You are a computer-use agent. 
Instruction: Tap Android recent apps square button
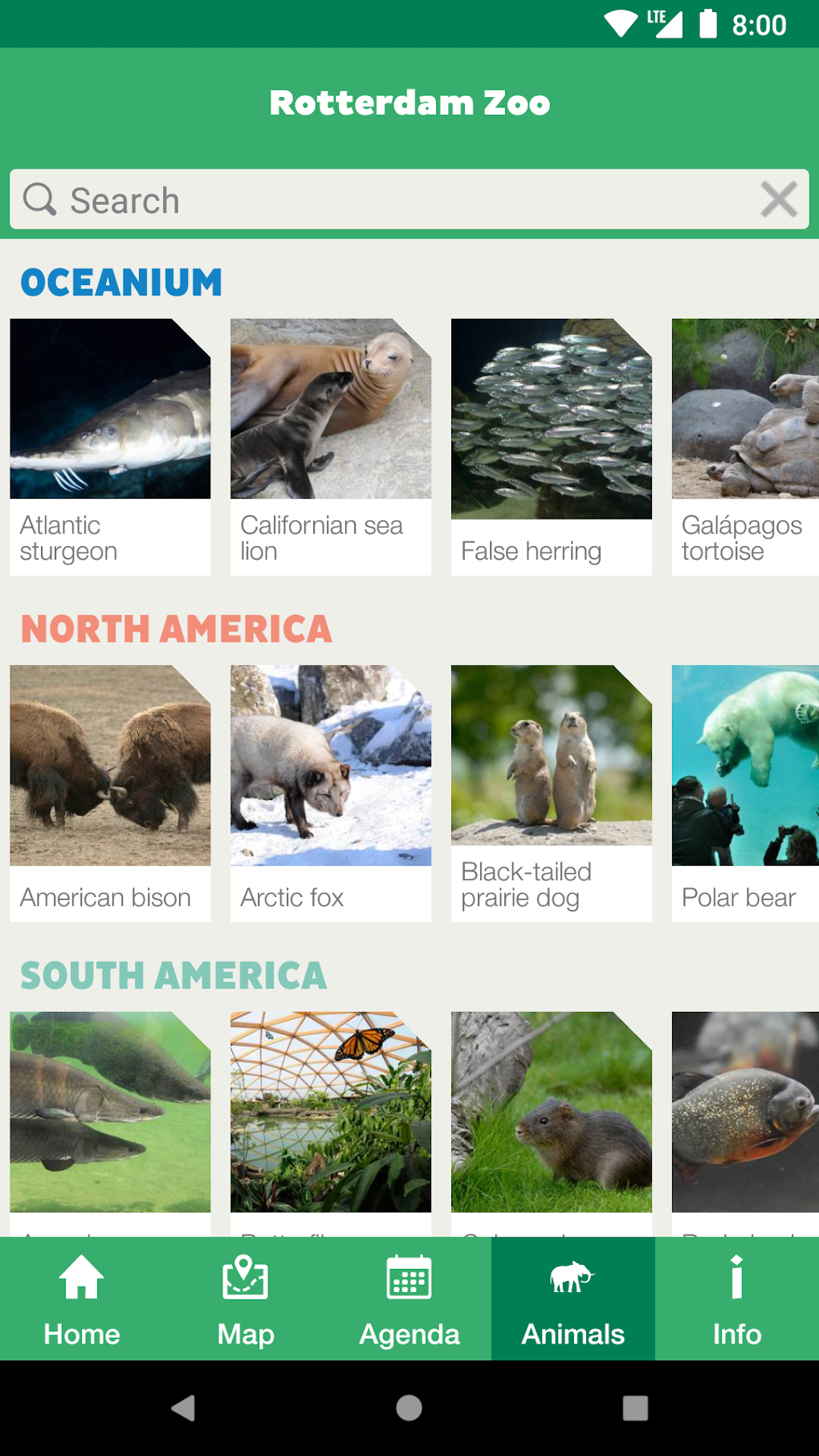(x=635, y=1408)
